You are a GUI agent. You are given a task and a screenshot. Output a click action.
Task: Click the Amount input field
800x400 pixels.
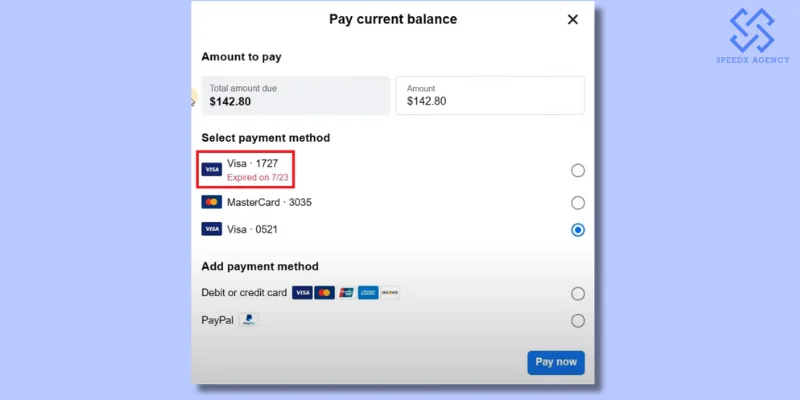point(490,96)
